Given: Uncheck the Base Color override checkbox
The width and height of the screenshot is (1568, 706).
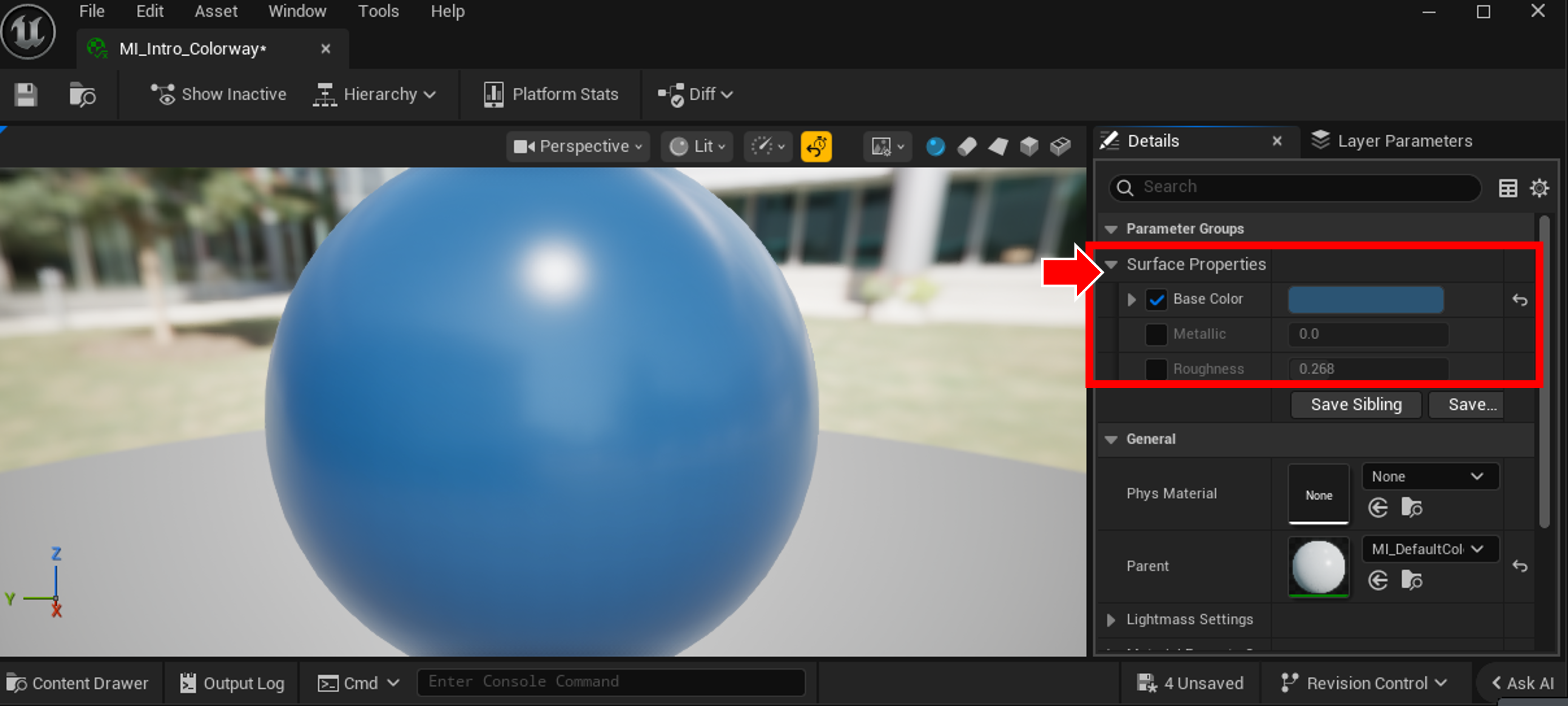Looking at the screenshot, I should click(x=1156, y=300).
